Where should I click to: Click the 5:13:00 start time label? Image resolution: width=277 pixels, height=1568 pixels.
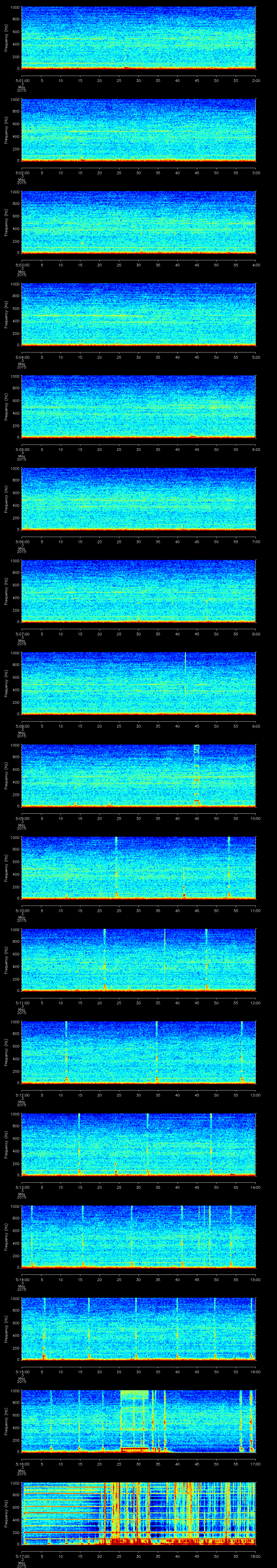click(22, 1187)
